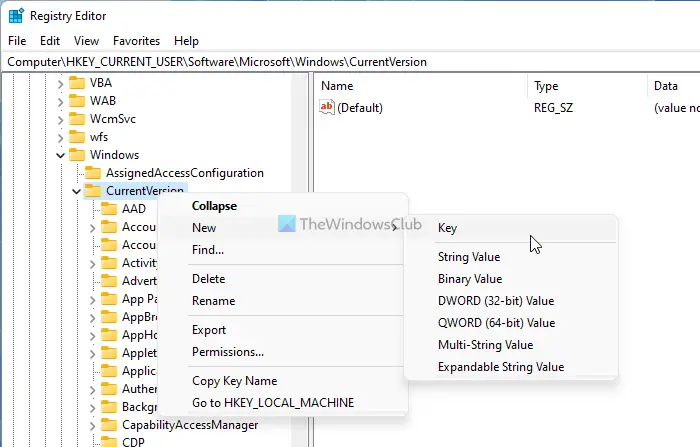Click the Type column header
Viewport: 700px width, 447px height.
point(588,86)
